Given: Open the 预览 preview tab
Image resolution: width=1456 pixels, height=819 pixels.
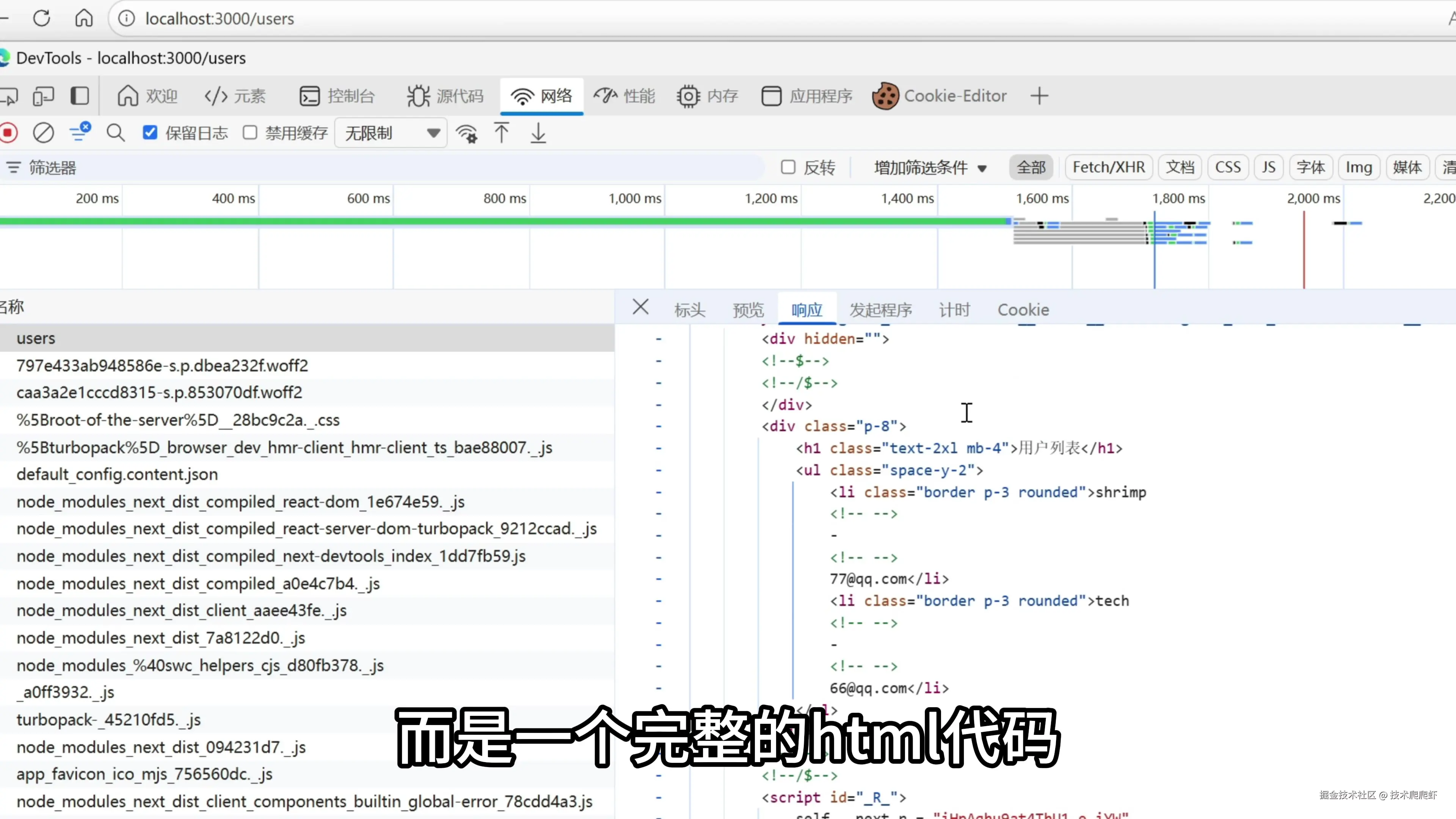Looking at the screenshot, I should pos(748,310).
